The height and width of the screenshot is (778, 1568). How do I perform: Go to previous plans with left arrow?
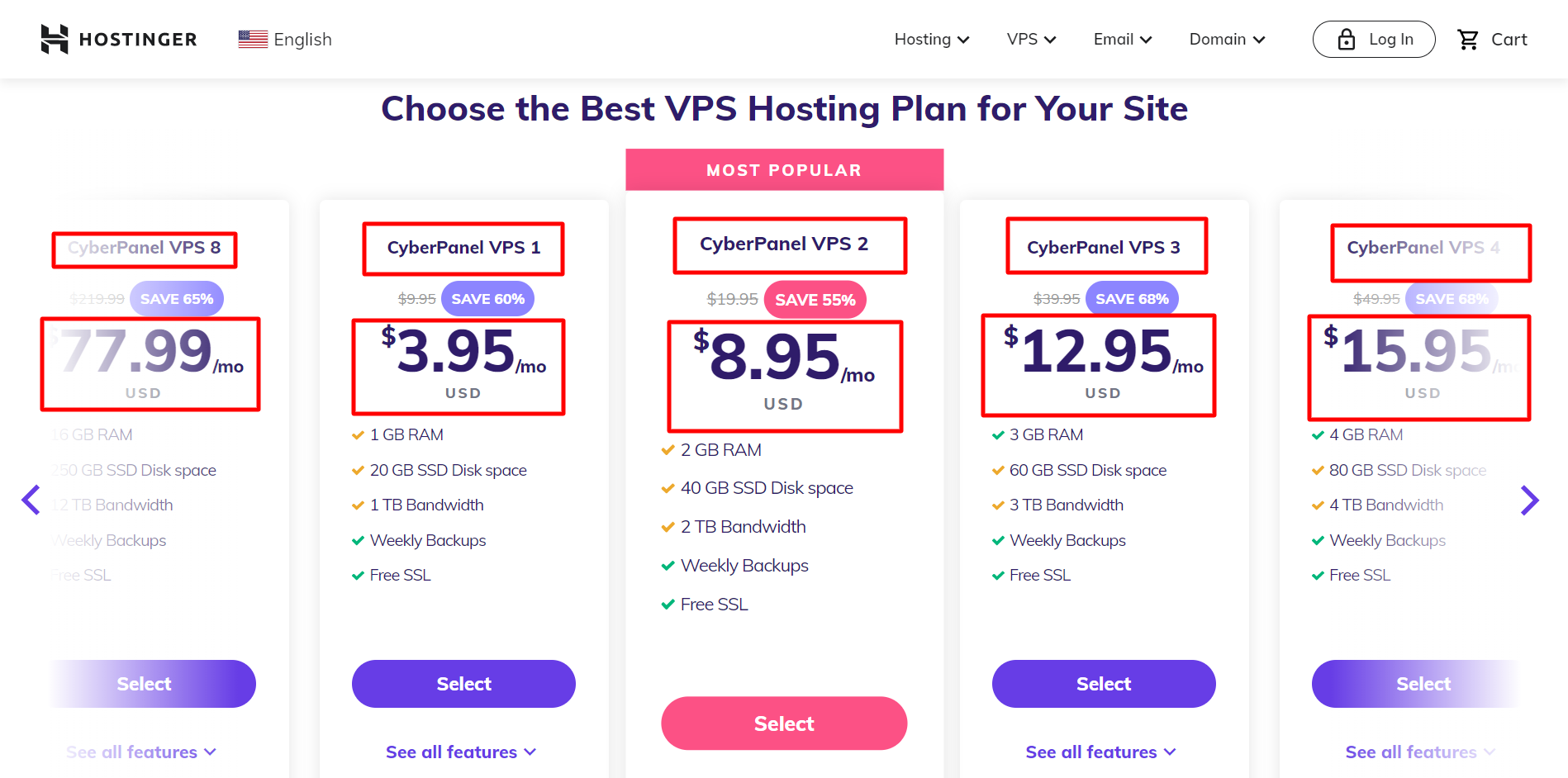(x=31, y=500)
